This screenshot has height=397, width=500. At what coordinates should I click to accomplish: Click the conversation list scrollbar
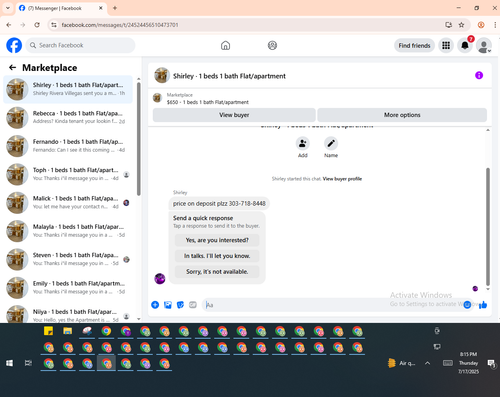139,138
